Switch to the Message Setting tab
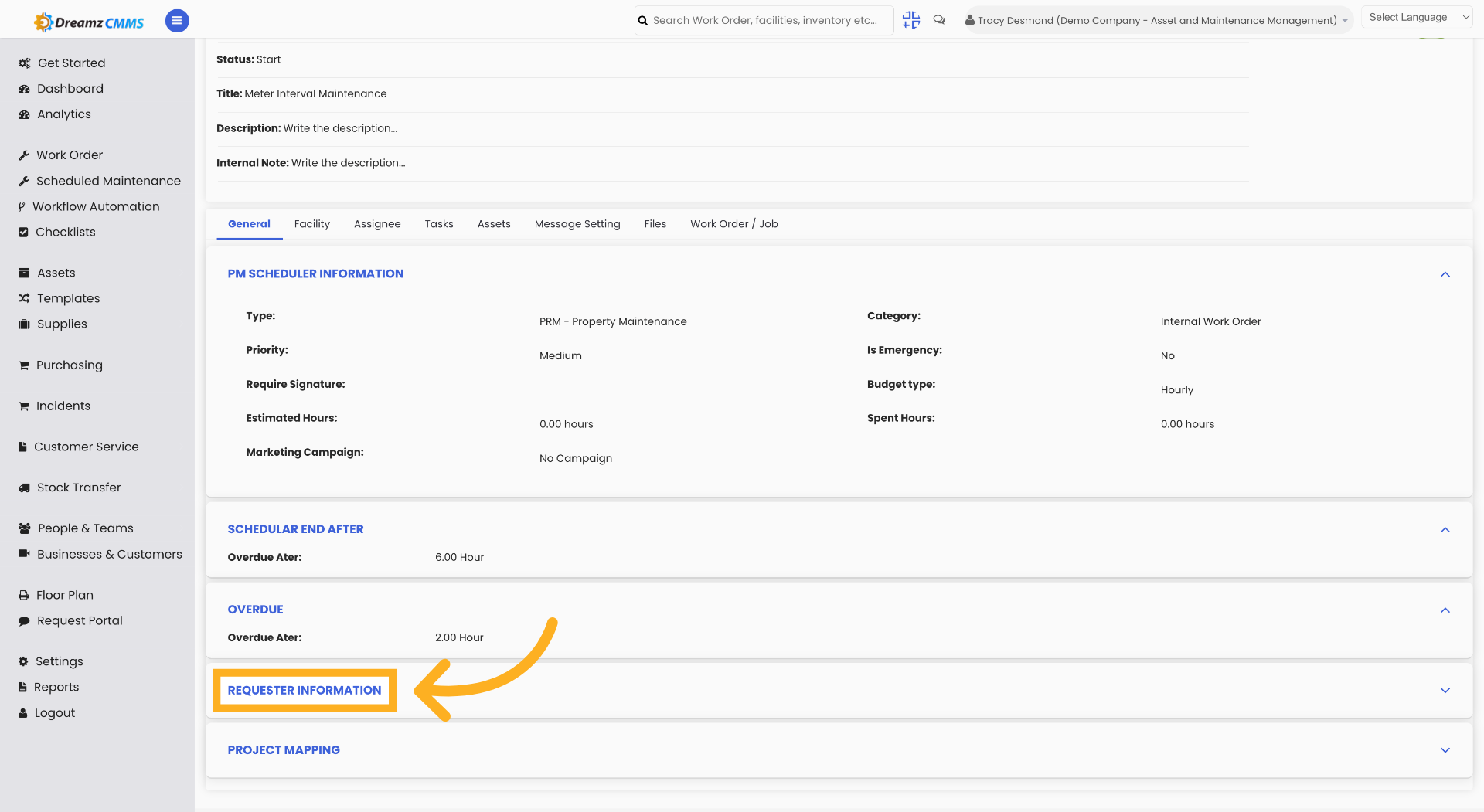Viewport: 1484px width, 812px height. (x=577, y=224)
